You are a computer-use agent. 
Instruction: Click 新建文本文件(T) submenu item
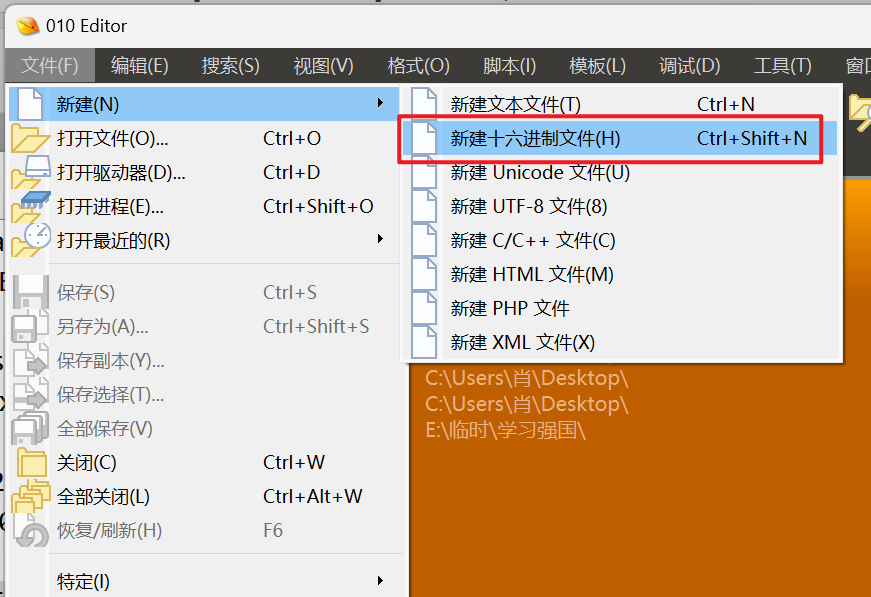tap(621, 104)
